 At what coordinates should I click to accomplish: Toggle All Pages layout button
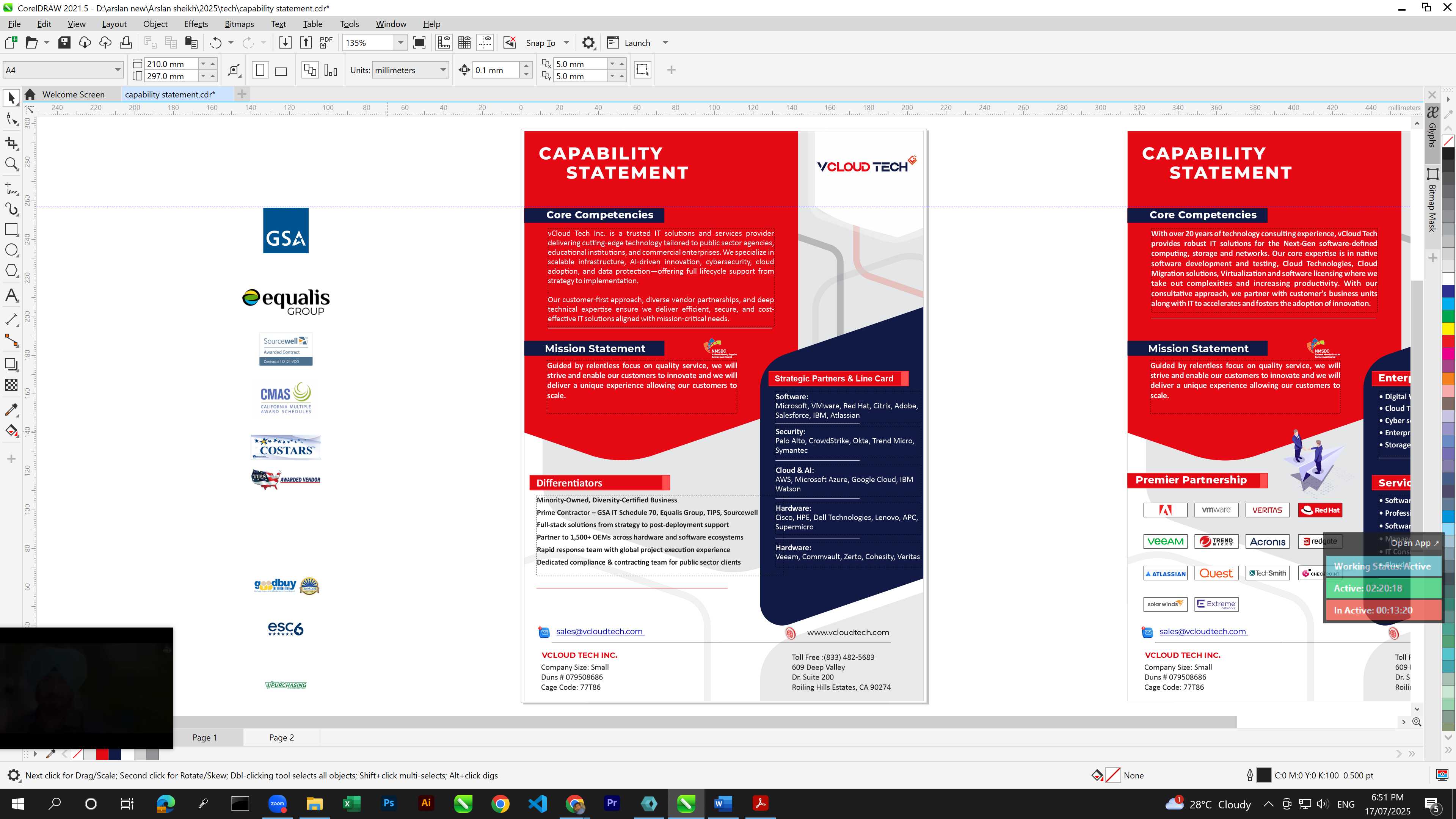(x=310, y=70)
